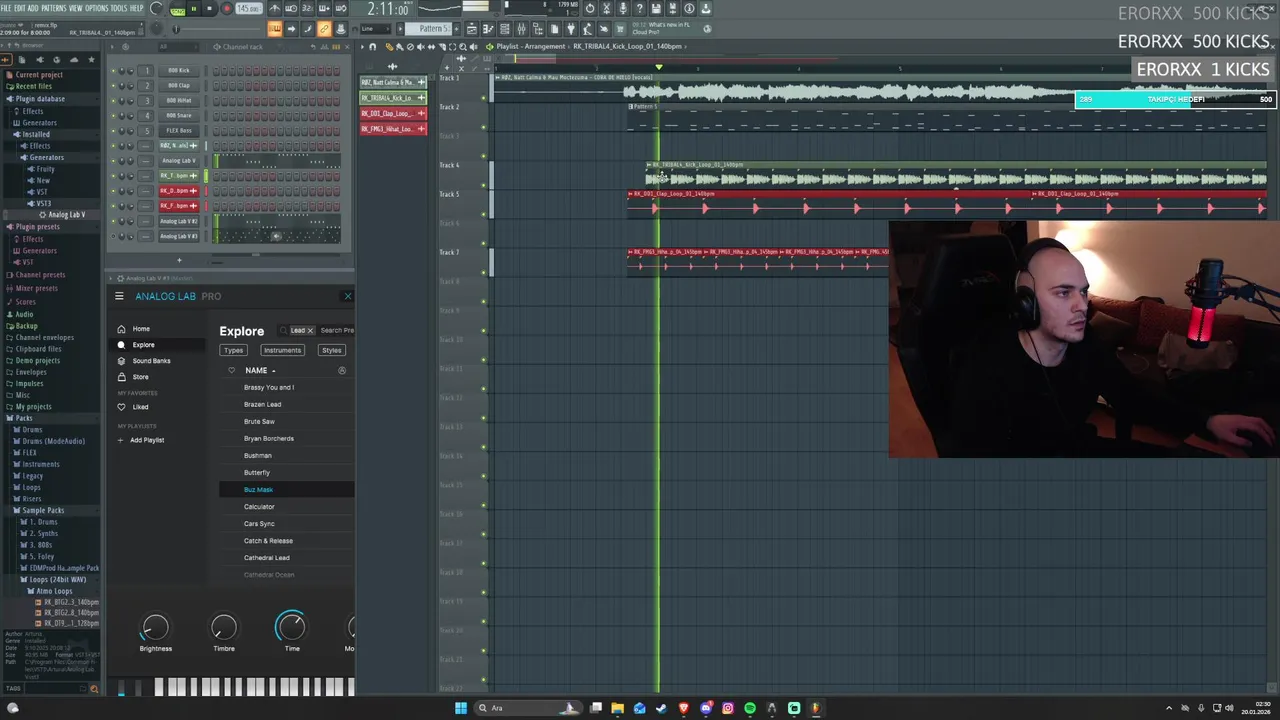Add new channel with plus button
1280x720 pixels.
click(x=179, y=260)
